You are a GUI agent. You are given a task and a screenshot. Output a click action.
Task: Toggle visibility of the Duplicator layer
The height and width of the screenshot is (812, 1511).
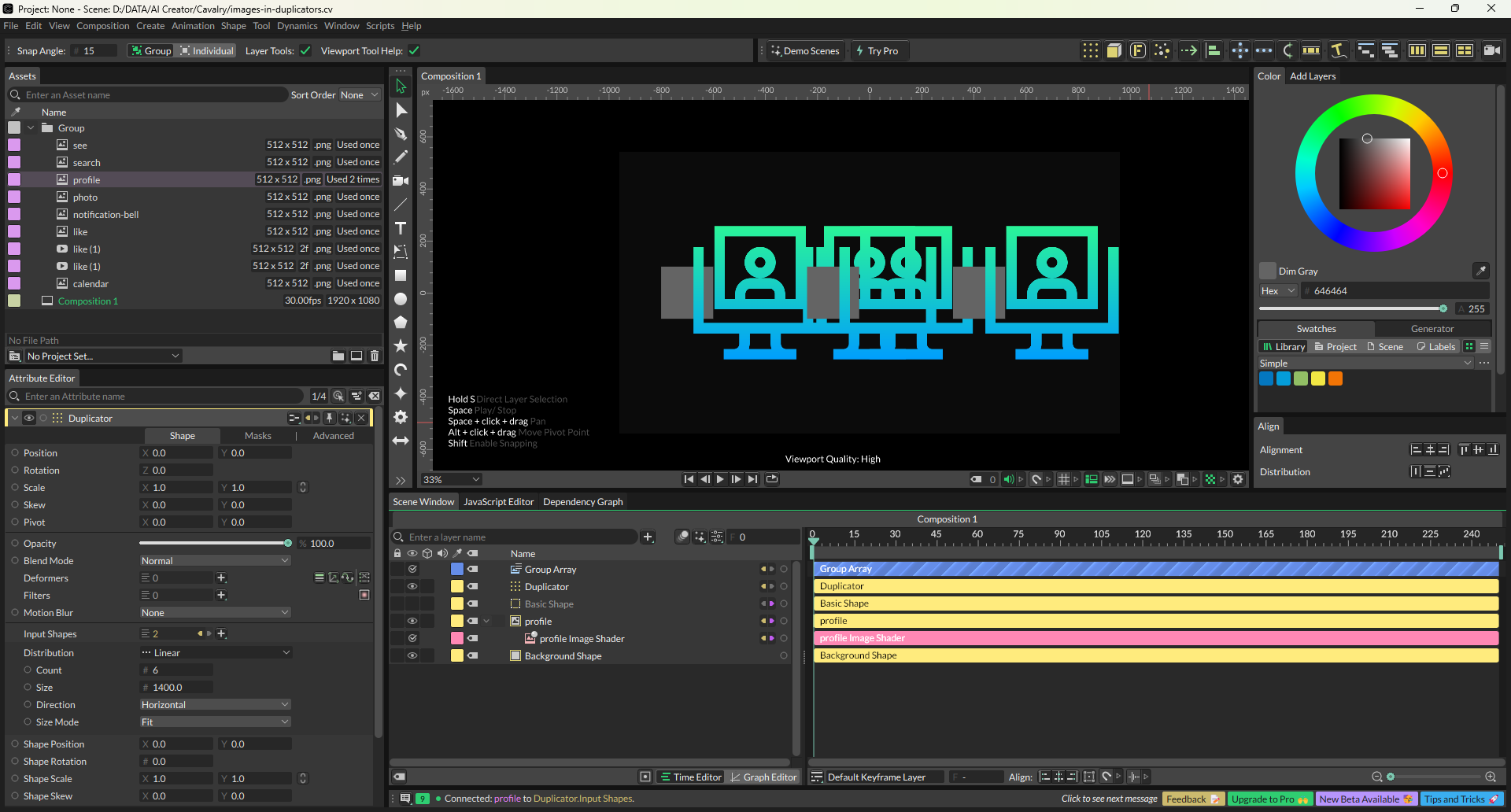(412, 586)
